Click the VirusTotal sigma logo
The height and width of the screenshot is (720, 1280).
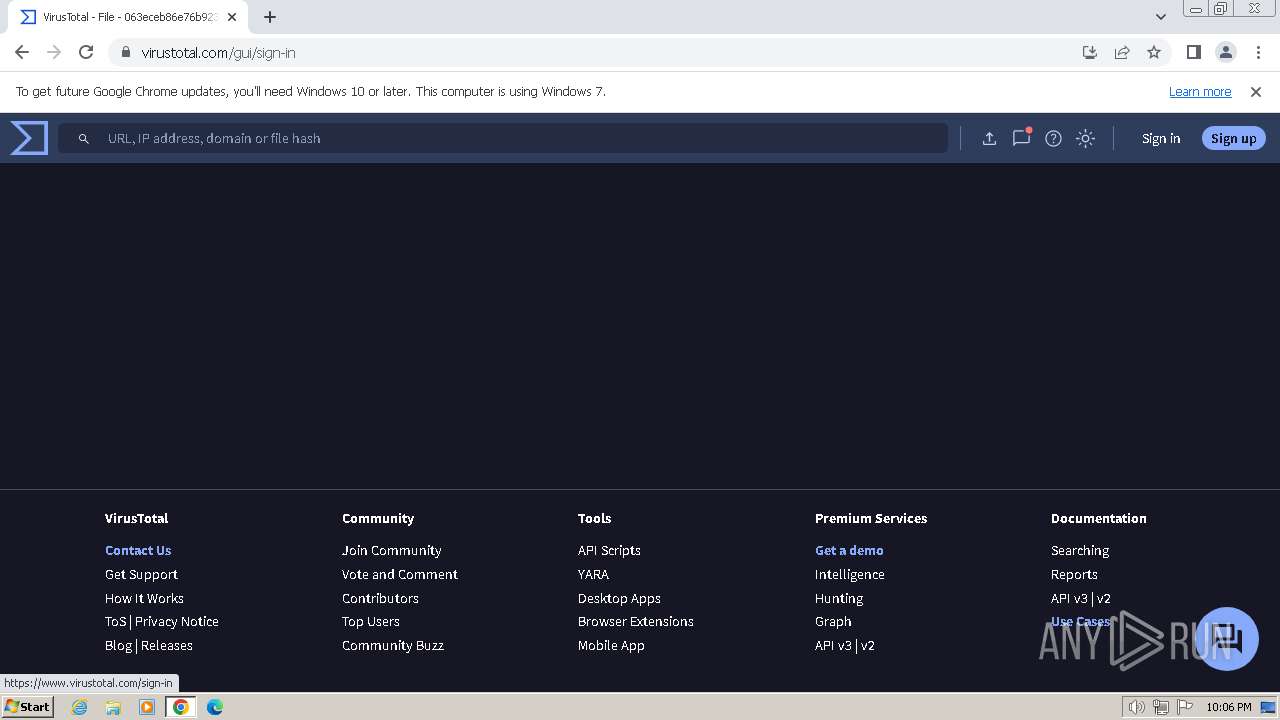pos(29,138)
